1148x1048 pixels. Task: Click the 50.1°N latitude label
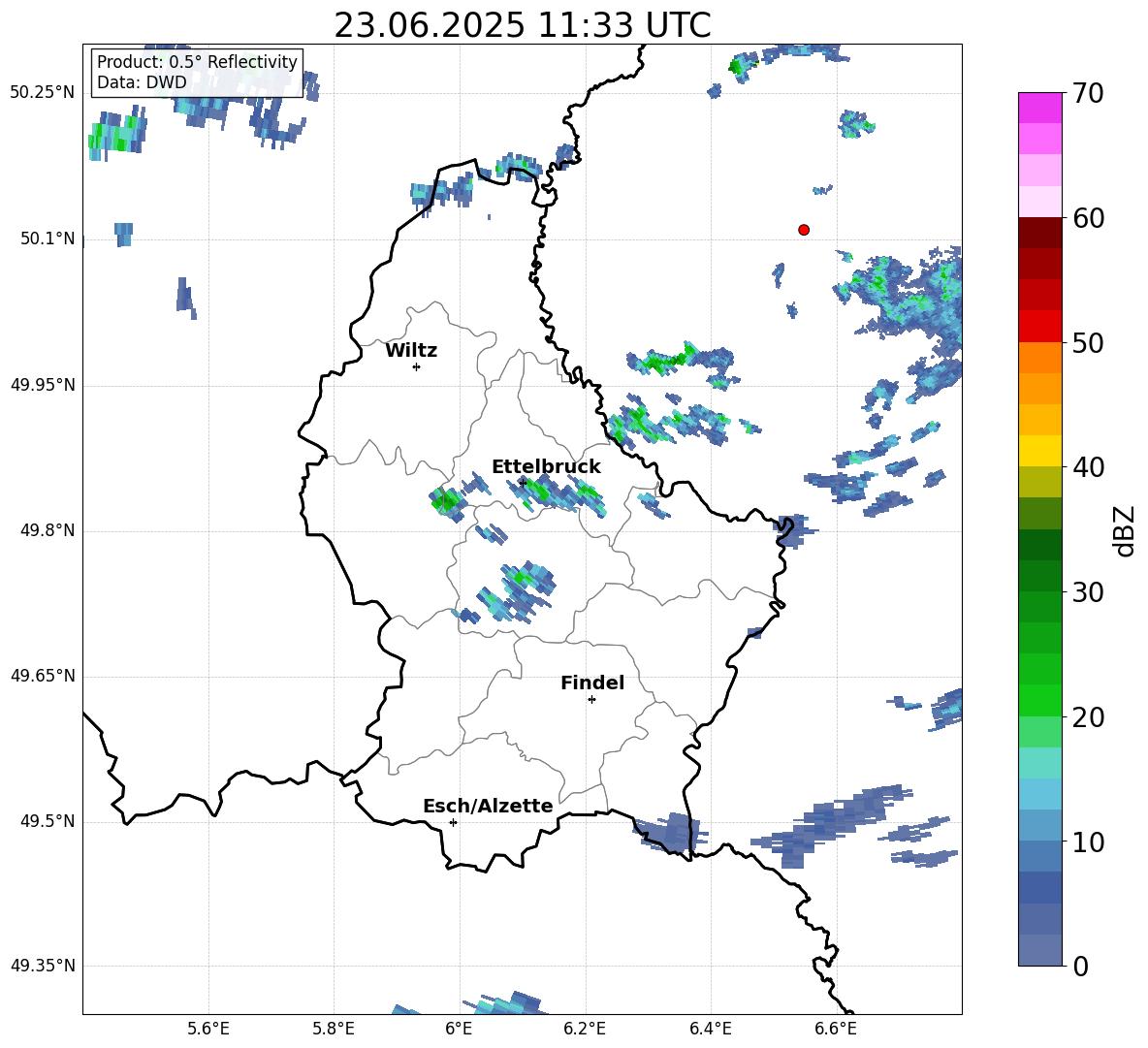48,238
